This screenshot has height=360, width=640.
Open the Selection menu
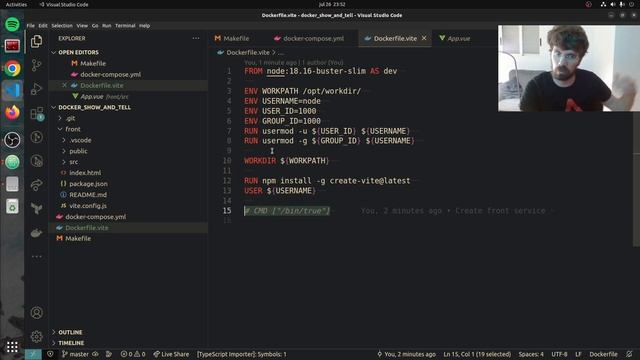[x=62, y=25]
